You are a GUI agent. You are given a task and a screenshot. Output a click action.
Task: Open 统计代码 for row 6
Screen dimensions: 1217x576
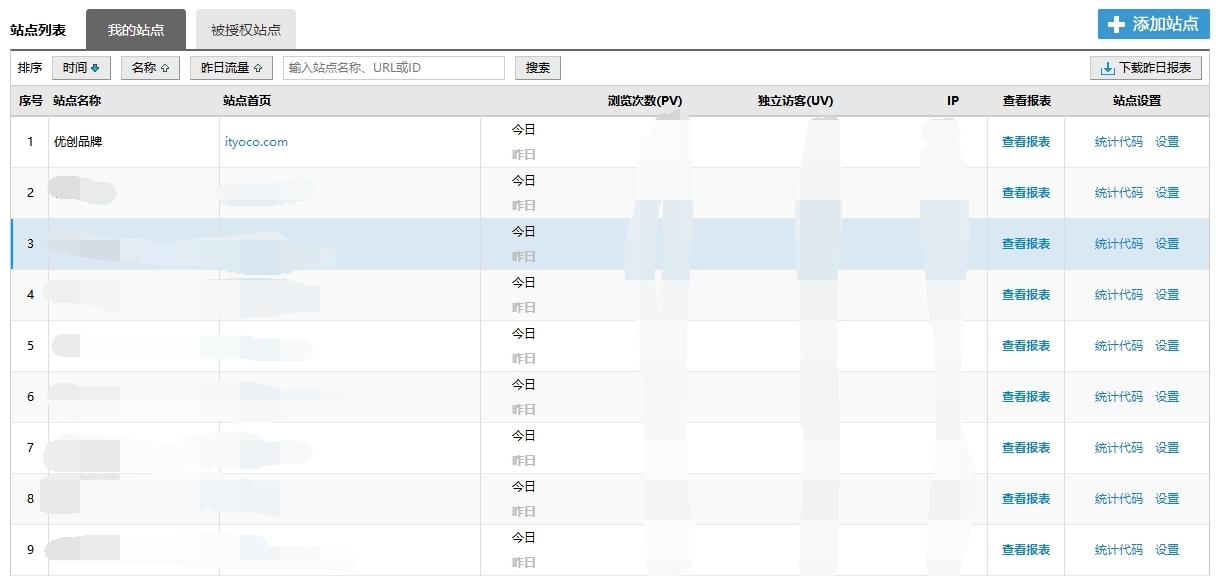coord(1119,397)
